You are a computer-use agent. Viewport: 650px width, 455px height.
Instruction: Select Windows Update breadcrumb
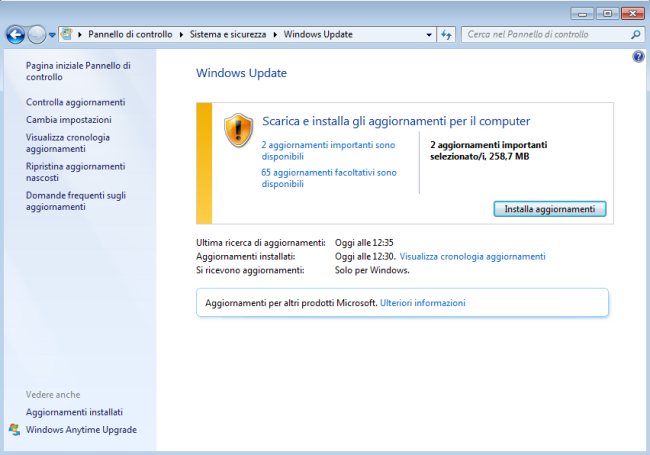point(318,34)
